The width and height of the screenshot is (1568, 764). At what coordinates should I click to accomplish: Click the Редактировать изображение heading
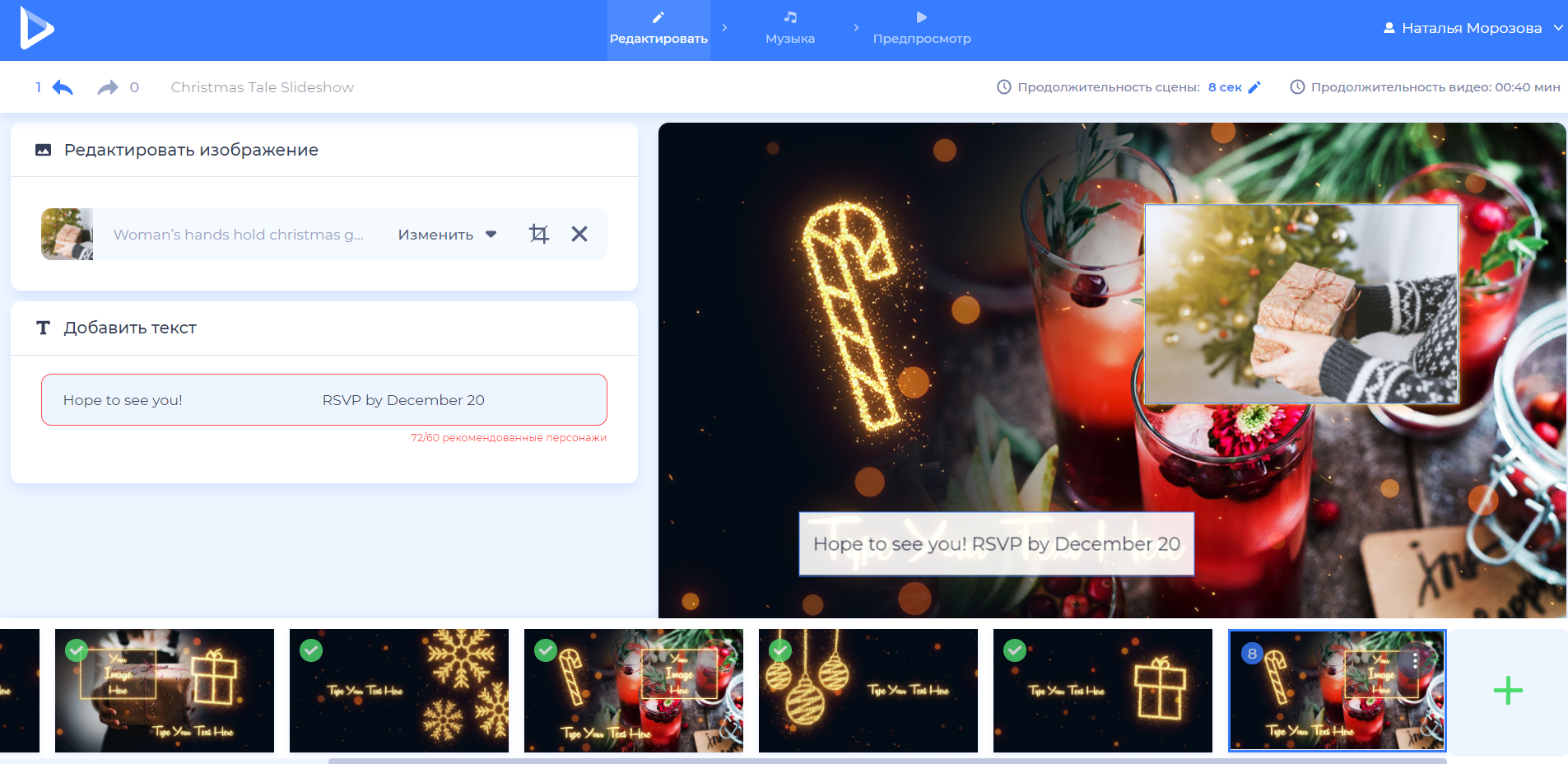(191, 150)
